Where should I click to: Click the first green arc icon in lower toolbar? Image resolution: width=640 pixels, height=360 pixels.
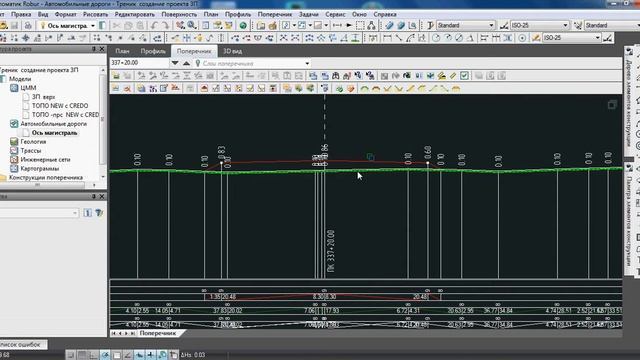[x=364, y=88]
